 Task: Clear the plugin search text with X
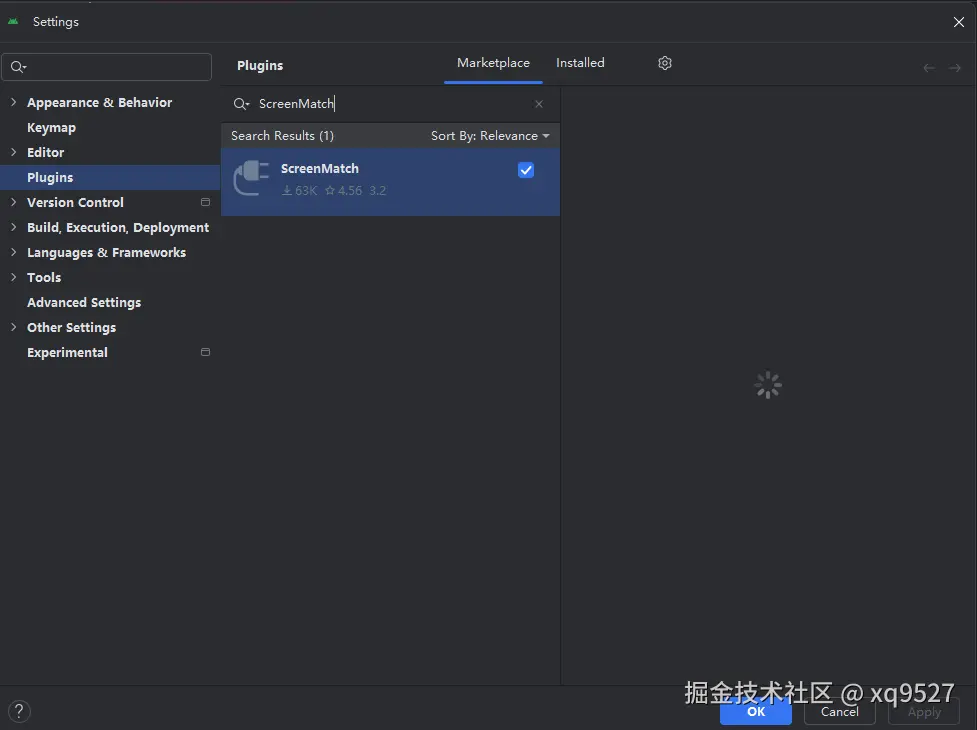[539, 104]
